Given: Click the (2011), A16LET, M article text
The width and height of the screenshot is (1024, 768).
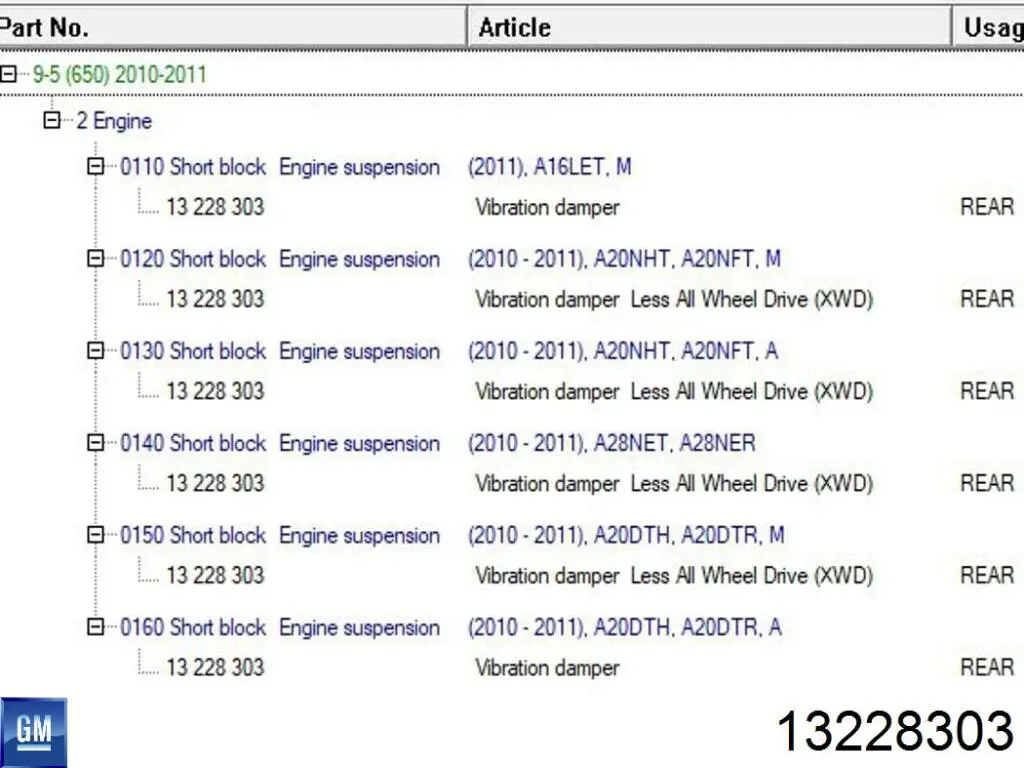Looking at the screenshot, I should point(550,167).
